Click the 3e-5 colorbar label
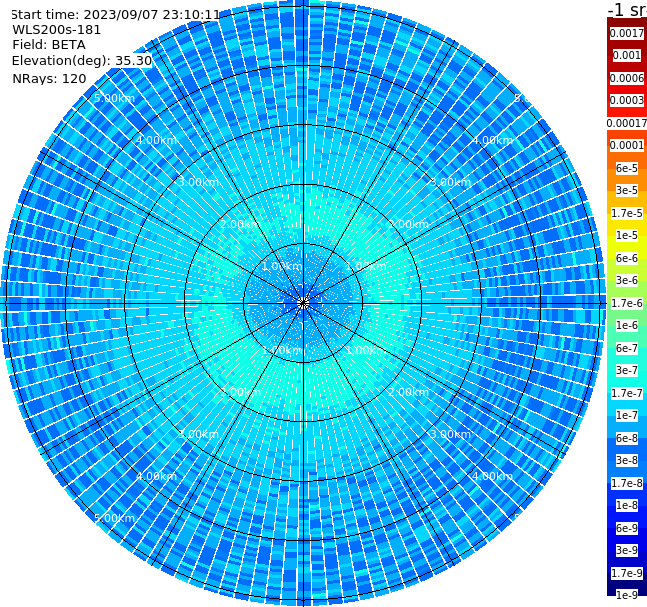The image size is (647, 607). pyautogui.click(x=626, y=190)
